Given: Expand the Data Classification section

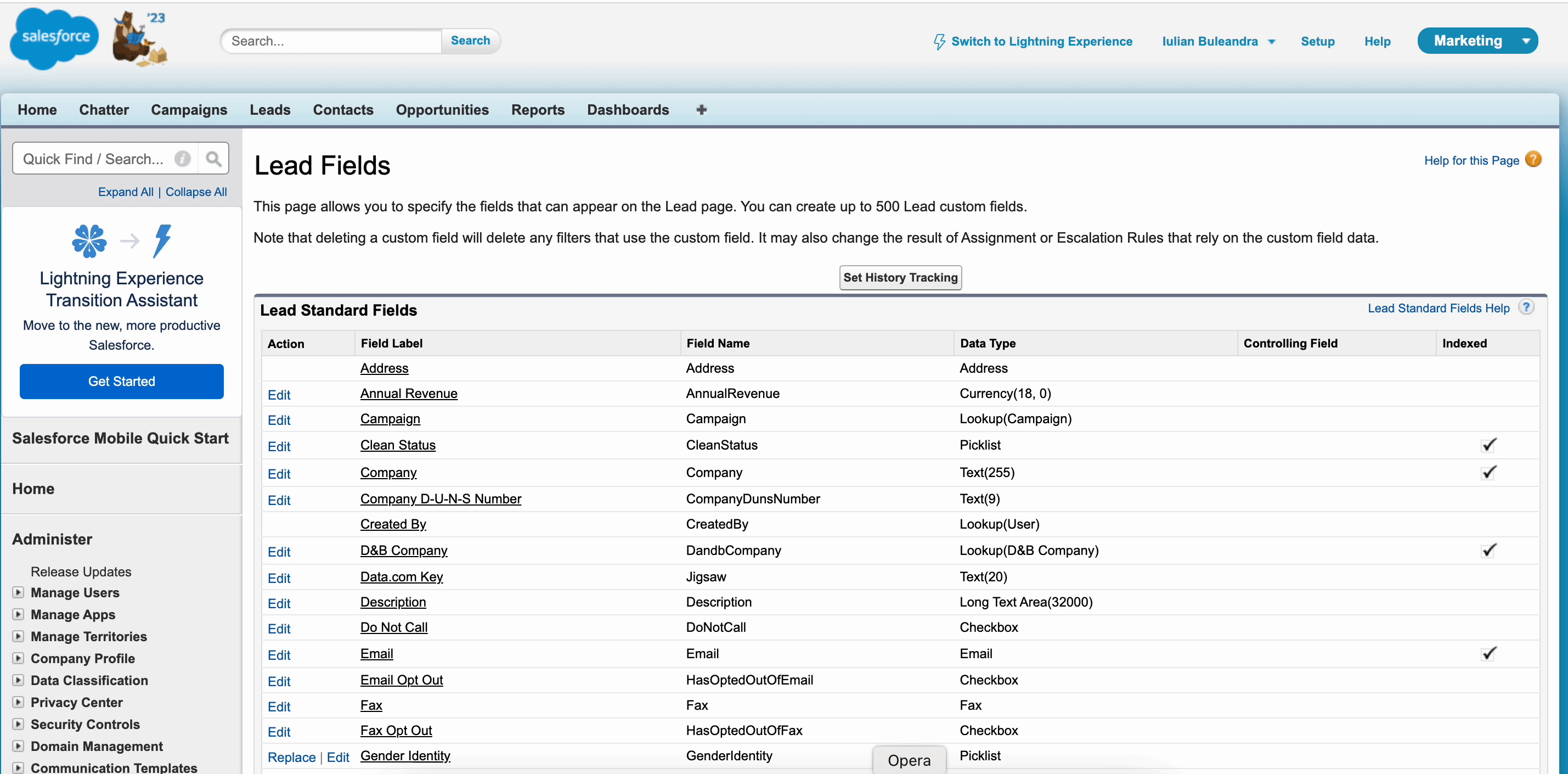Looking at the screenshot, I should point(19,680).
